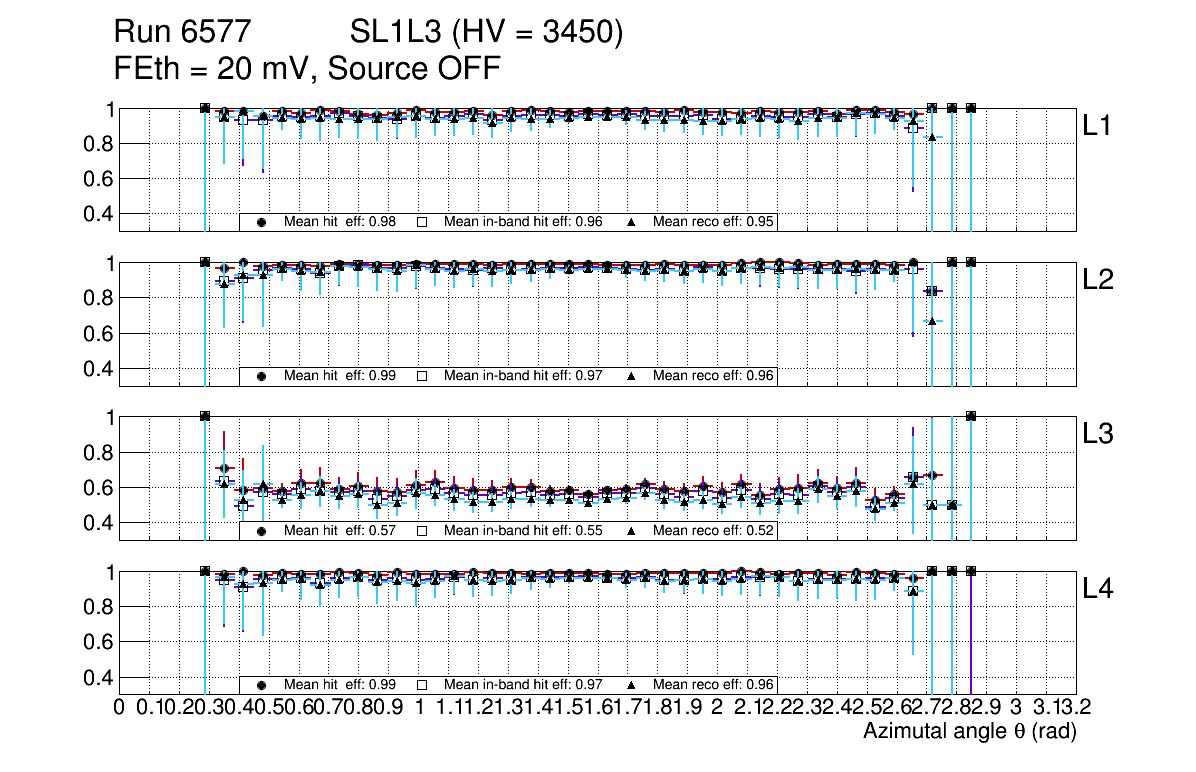Select 'Mean in-band hit eff: 0.55' legend entry

[x=523, y=531]
